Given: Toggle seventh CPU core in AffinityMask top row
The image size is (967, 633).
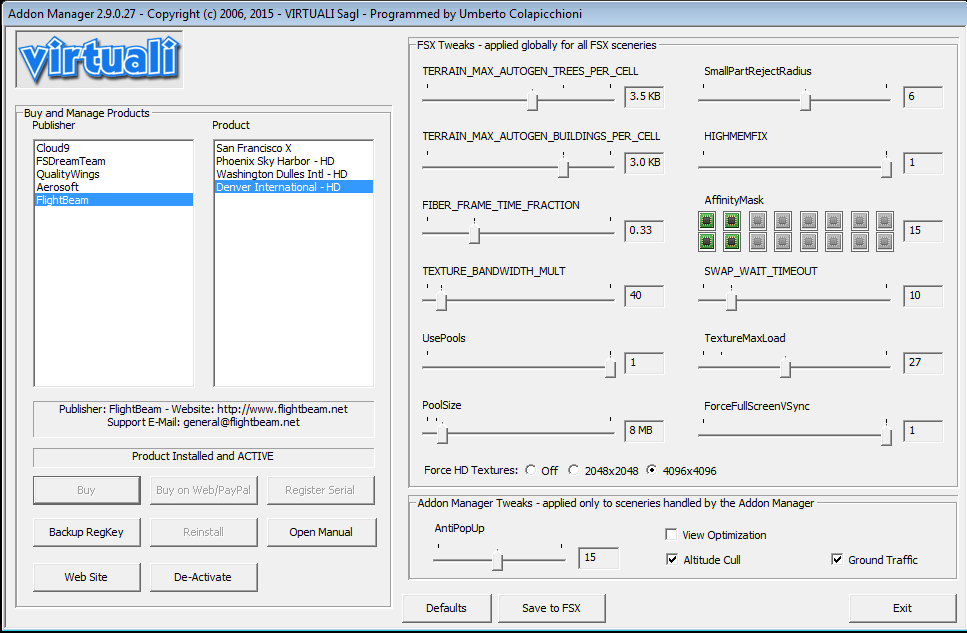Looking at the screenshot, I should coord(860,220).
